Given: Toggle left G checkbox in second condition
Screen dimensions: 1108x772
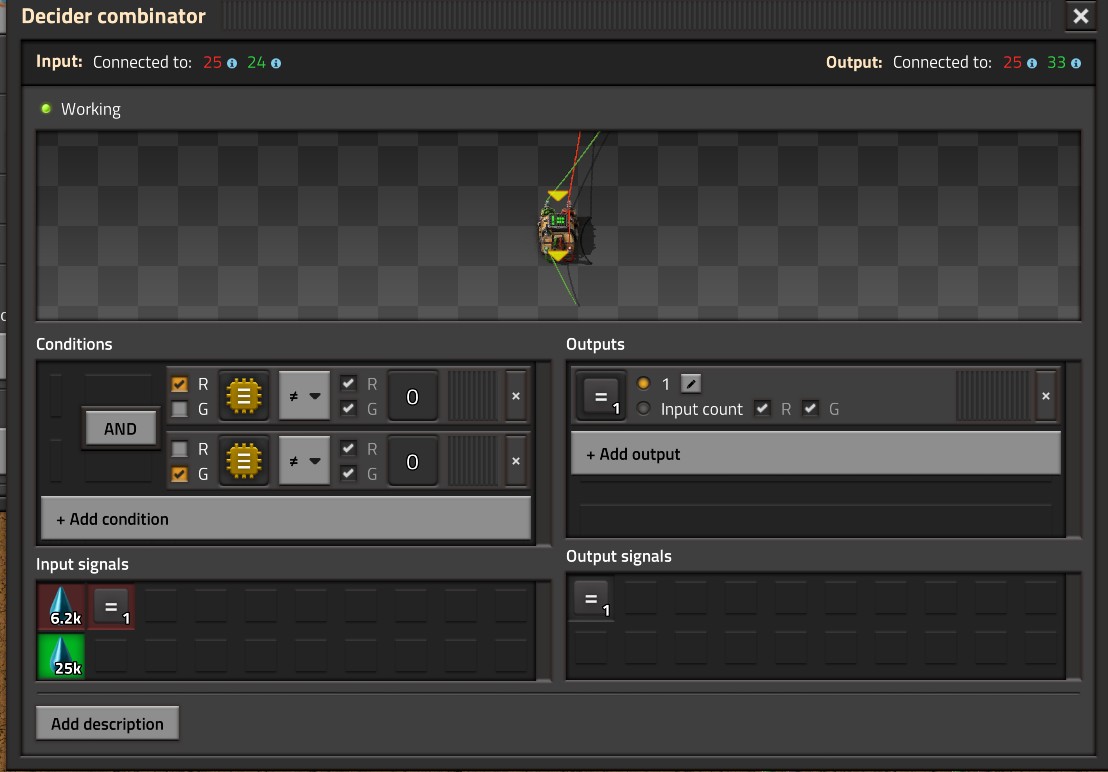Looking at the screenshot, I should pyautogui.click(x=179, y=474).
